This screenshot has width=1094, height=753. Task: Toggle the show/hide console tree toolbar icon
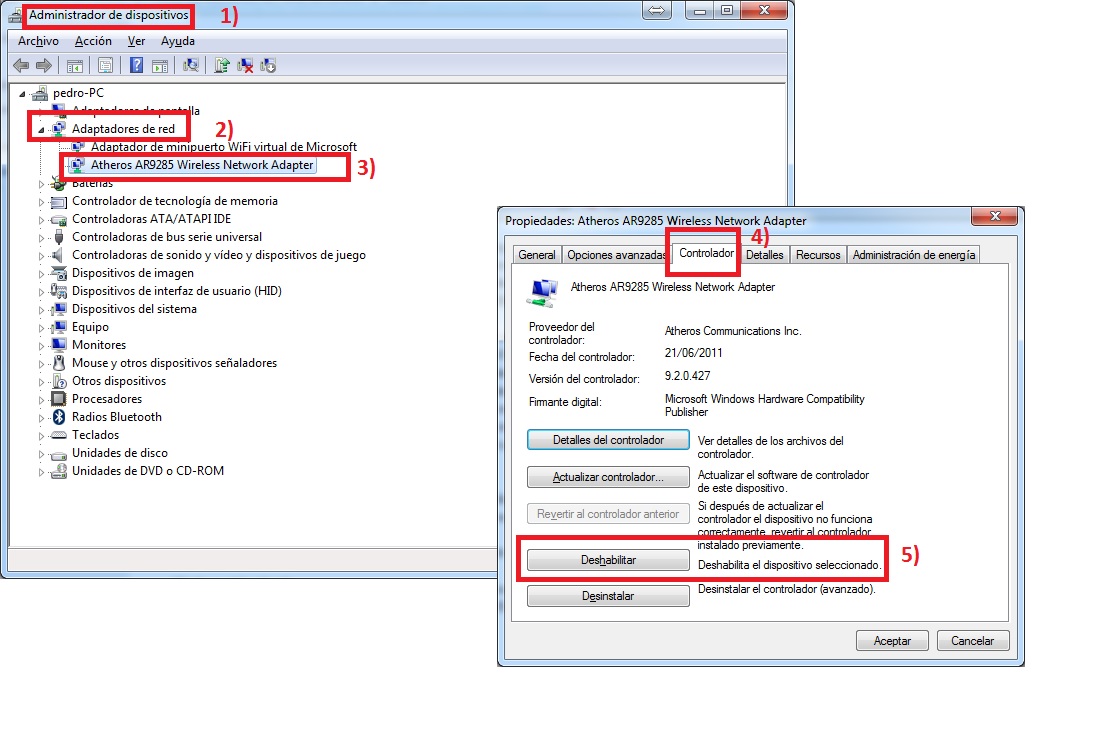coord(75,66)
